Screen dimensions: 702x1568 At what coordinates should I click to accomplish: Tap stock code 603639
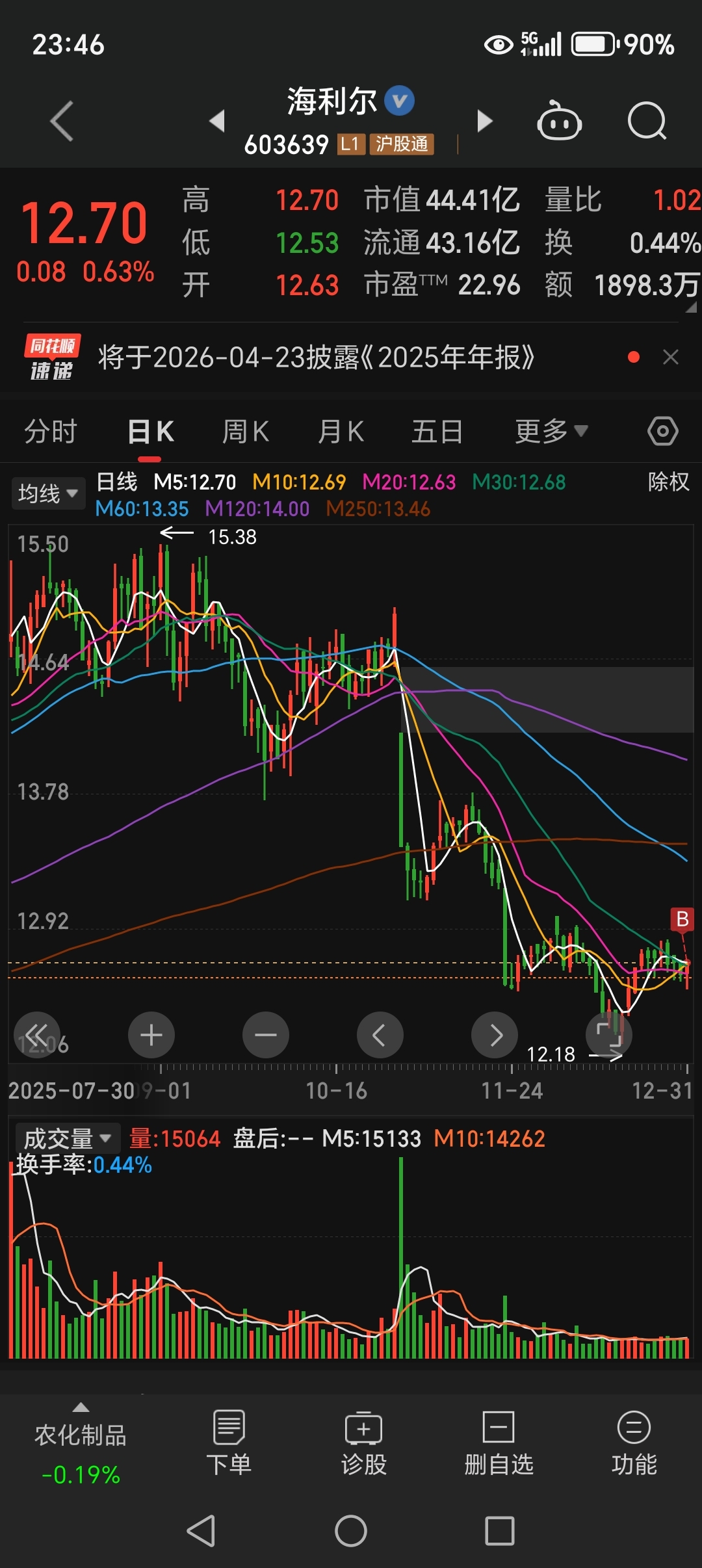pos(286,144)
